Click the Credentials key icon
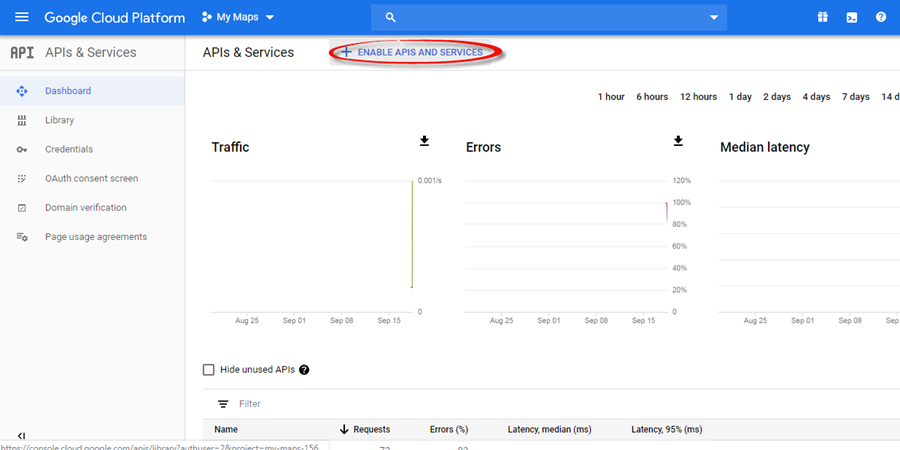 click(22, 150)
